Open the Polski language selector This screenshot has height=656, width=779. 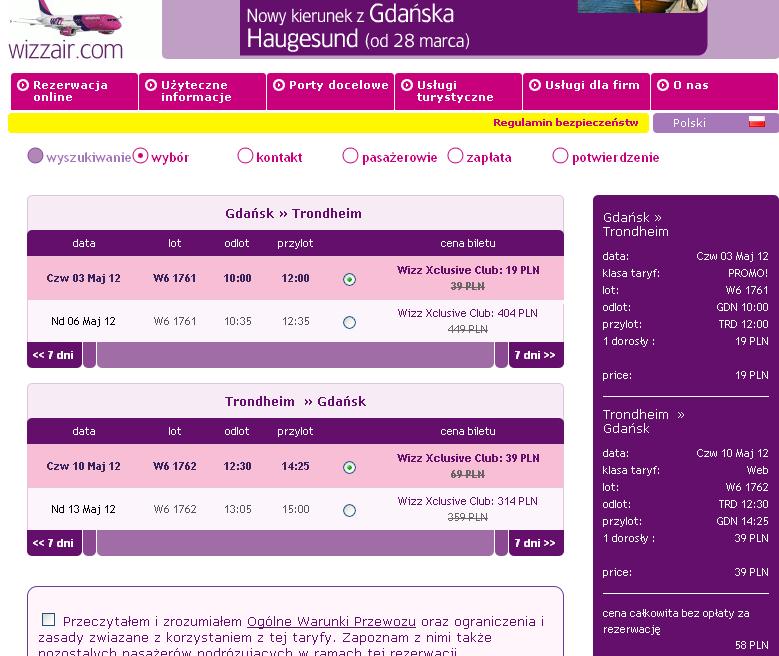point(715,123)
